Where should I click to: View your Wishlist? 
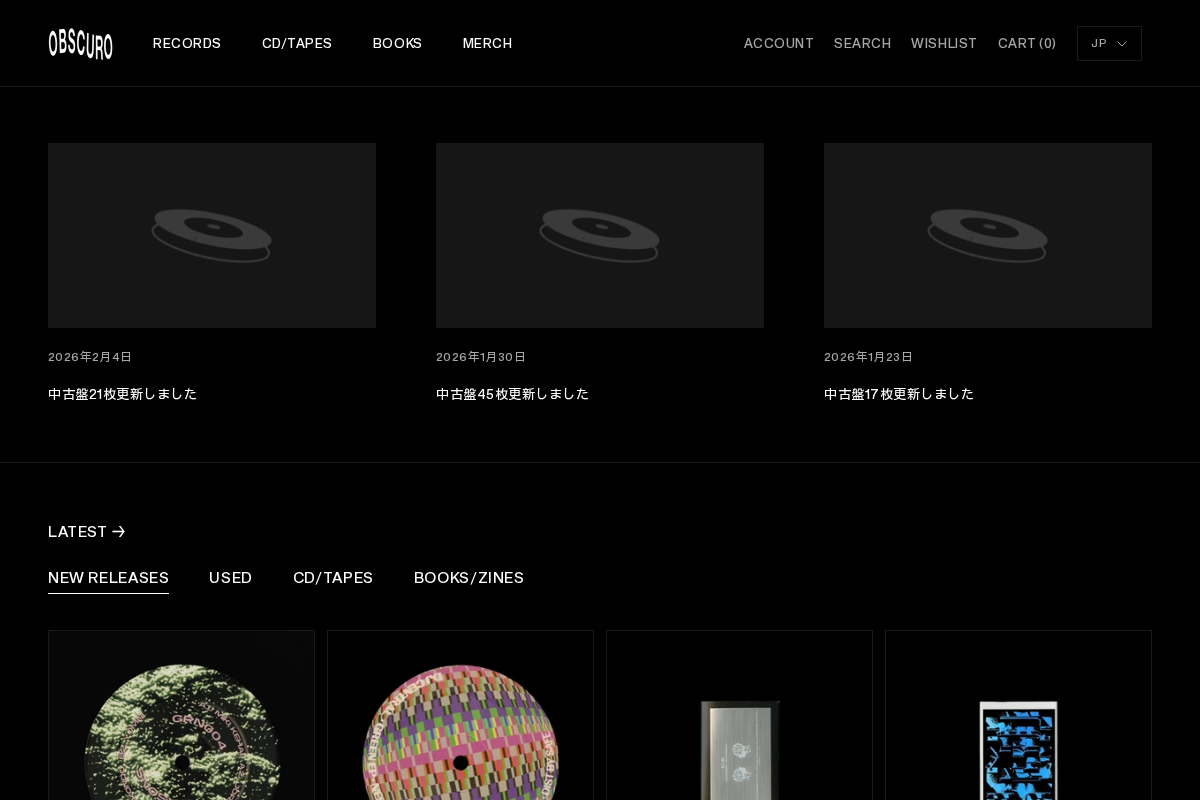coord(943,43)
